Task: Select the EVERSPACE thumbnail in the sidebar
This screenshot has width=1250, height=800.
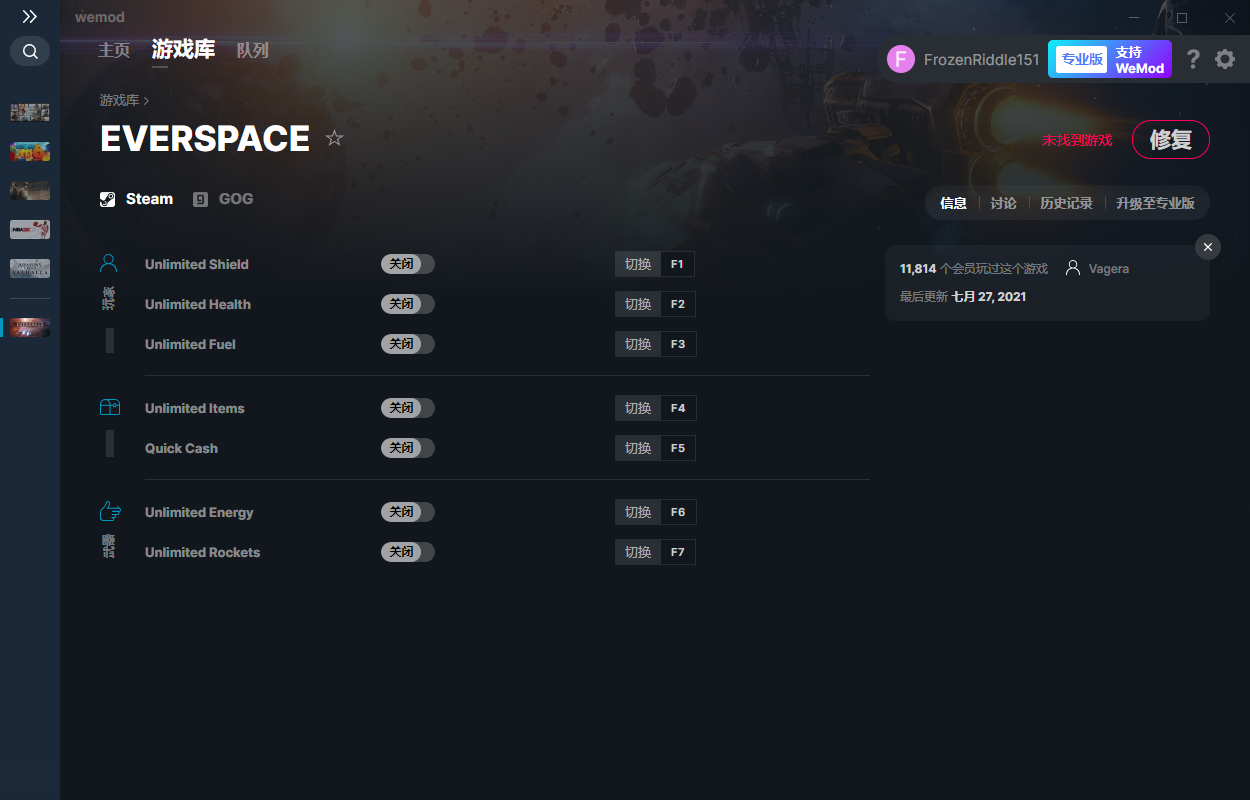Action: [x=30, y=327]
